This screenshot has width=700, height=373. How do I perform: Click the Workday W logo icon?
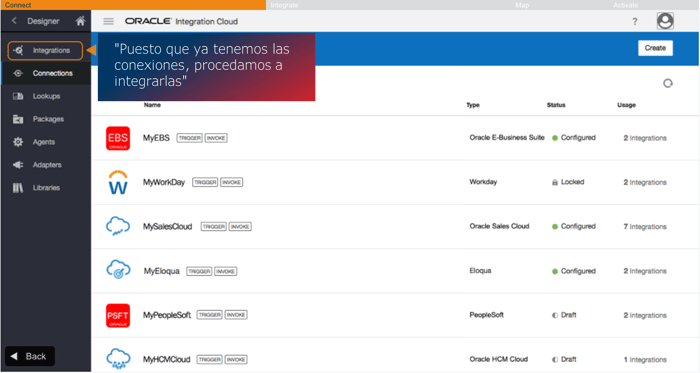pos(118,182)
